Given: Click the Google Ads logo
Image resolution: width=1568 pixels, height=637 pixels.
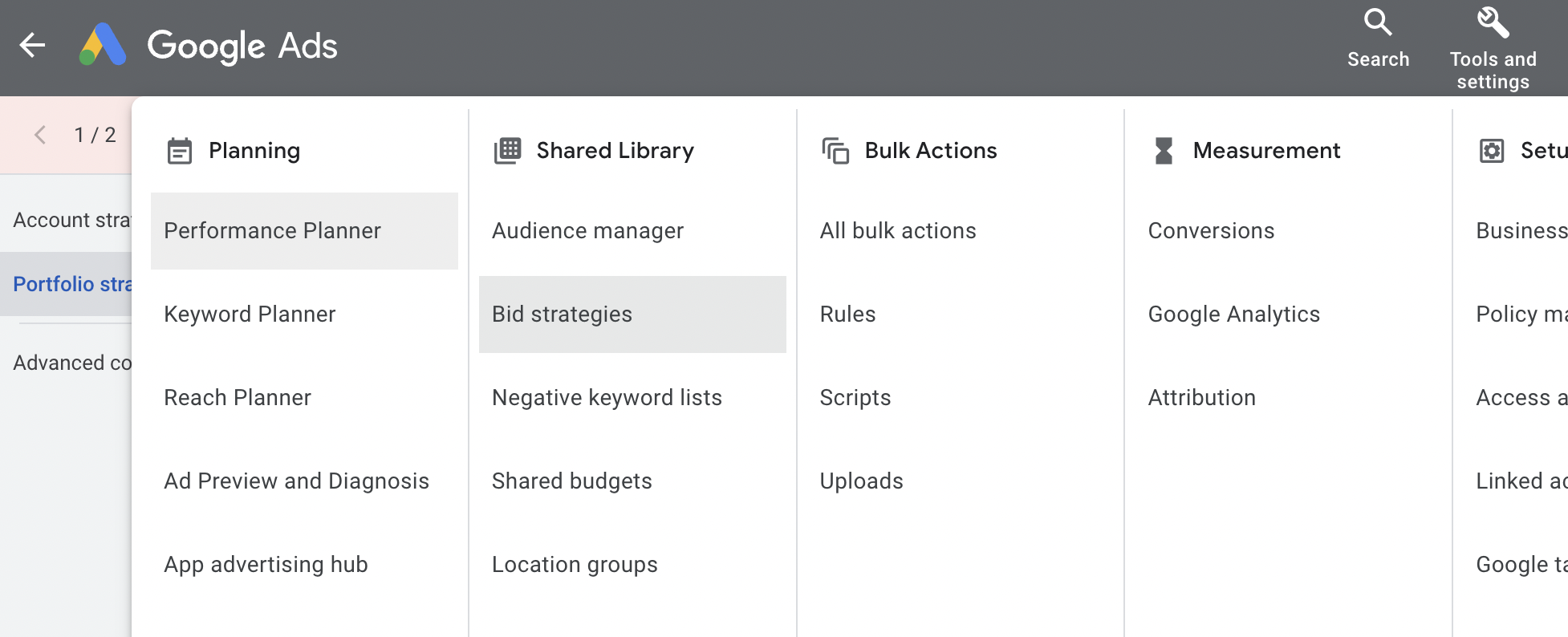Looking at the screenshot, I should (103, 45).
